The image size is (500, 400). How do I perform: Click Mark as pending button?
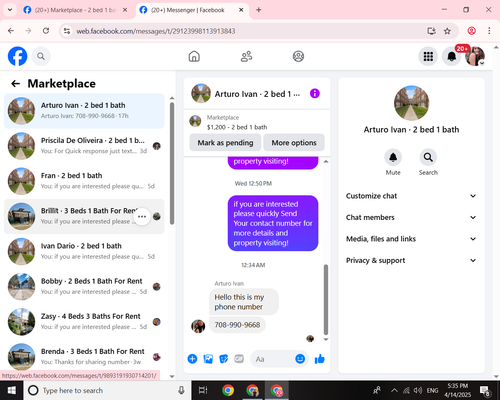(225, 143)
